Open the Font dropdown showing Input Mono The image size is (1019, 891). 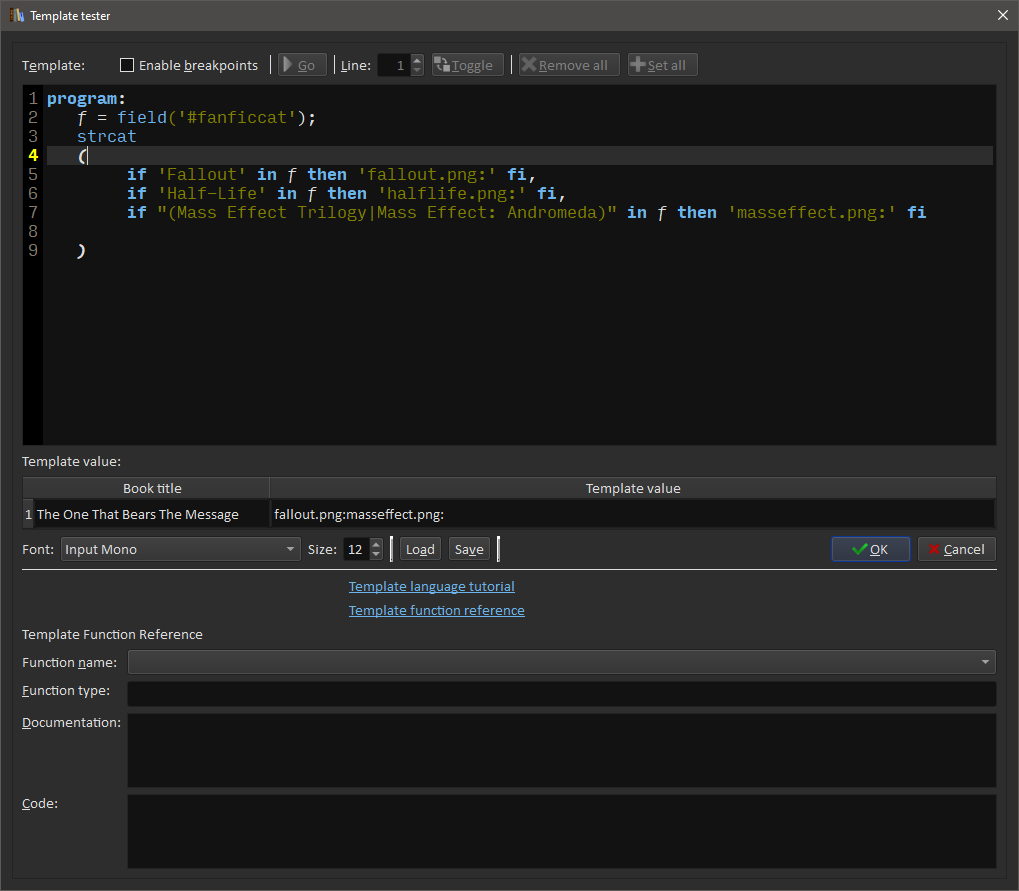(180, 549)
